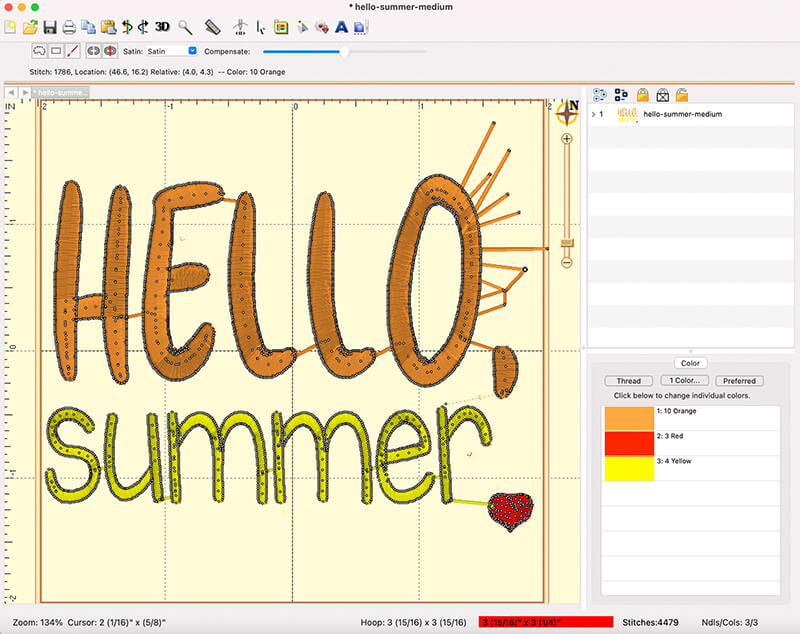Click the Thread button
The width and height of the screenshot is (800, 634).
[x=628, y=381]
